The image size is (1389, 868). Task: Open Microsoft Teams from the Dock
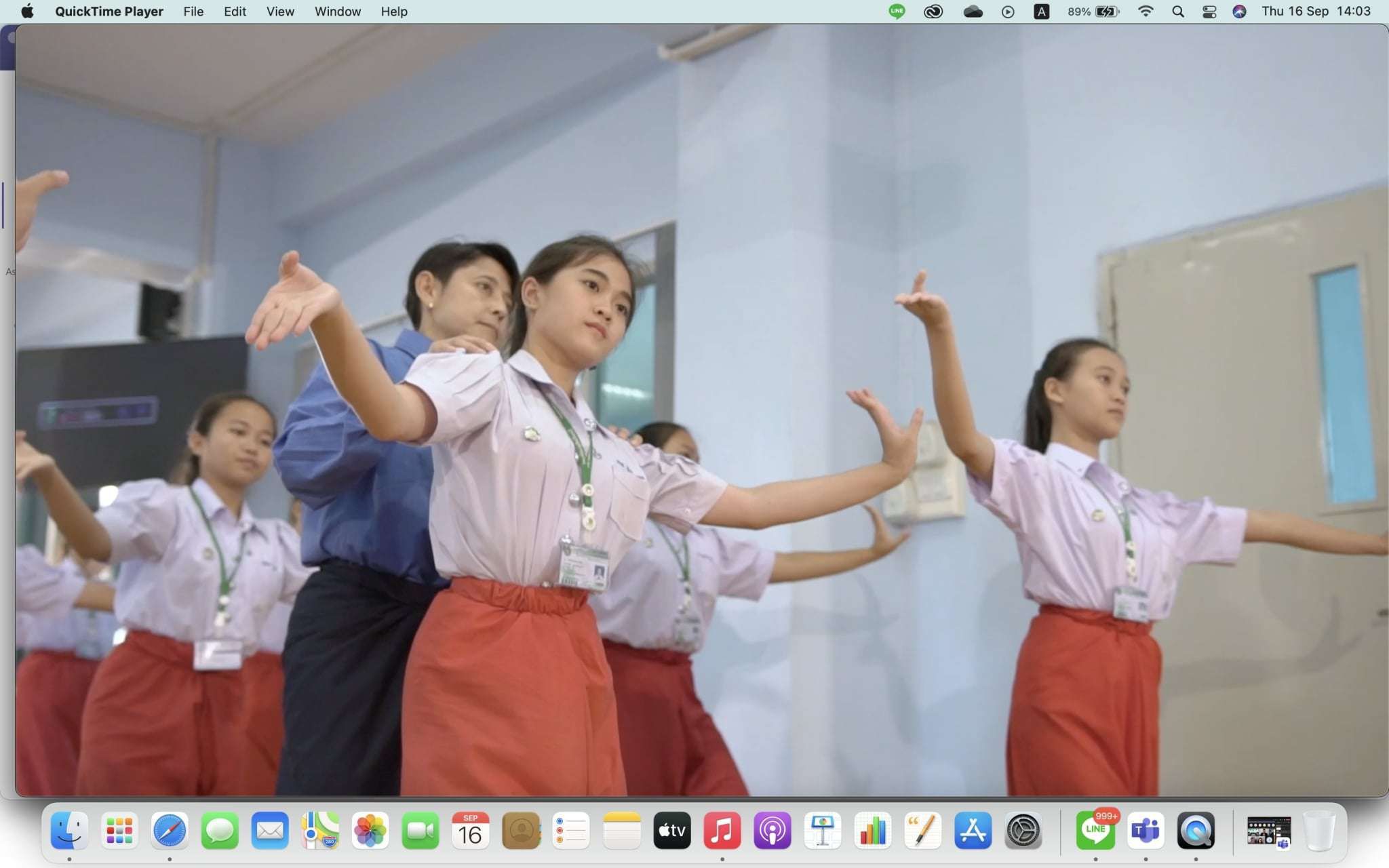[x=1146, y=831]
